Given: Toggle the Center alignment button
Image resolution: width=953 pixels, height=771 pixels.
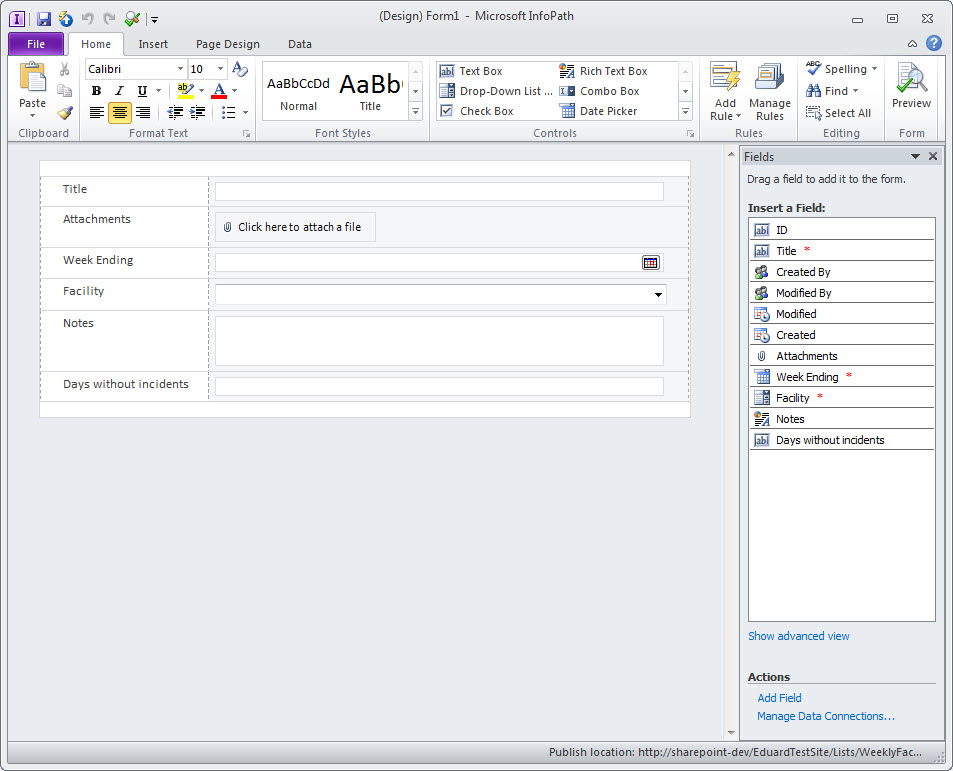Looking at the screenshot, I should coord(120,112).
